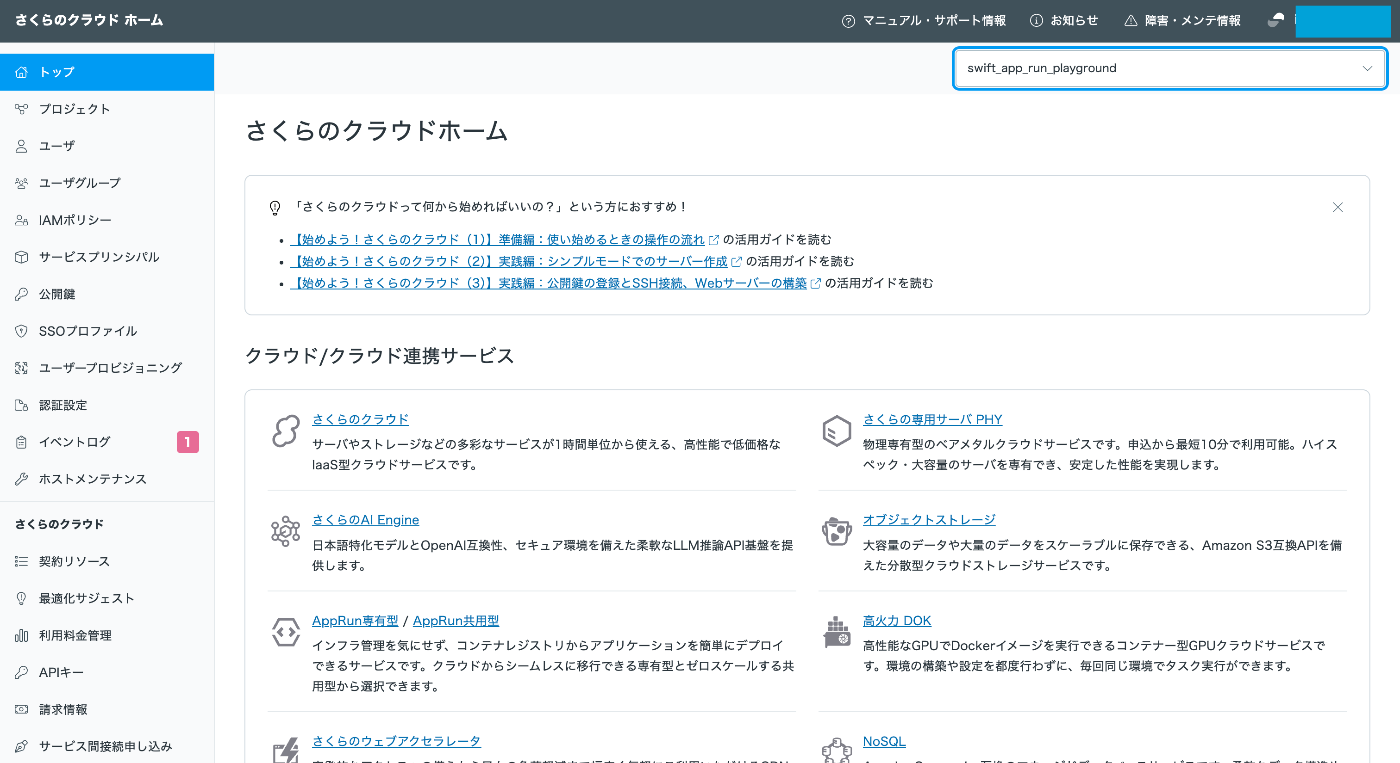Image resolution: width=1400 pixels, height=763 pixels.
Task: Open the オブジェクトストレージ link
Action: [929, 520]
